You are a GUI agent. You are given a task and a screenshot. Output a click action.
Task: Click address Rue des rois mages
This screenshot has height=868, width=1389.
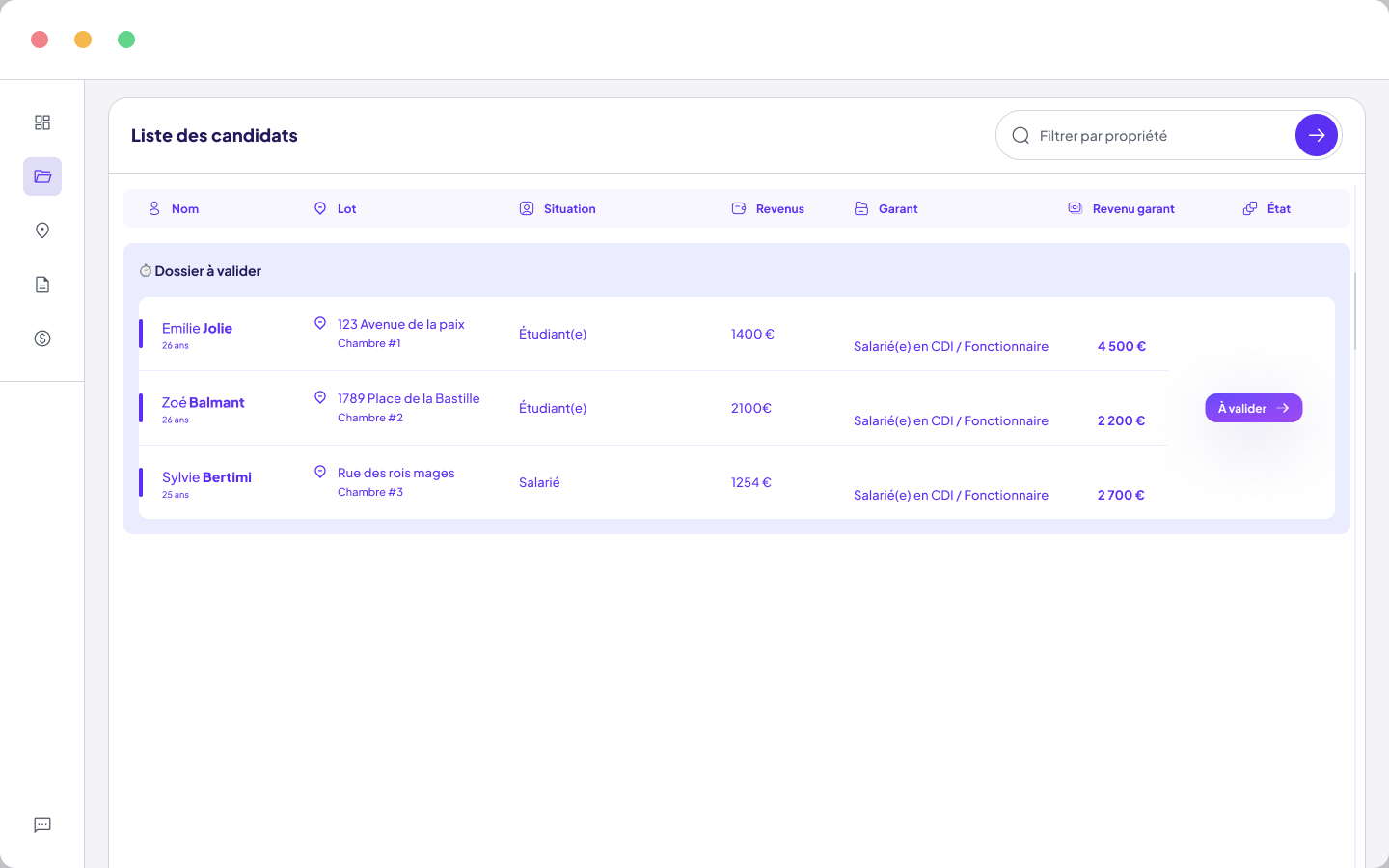pos(396,474)
